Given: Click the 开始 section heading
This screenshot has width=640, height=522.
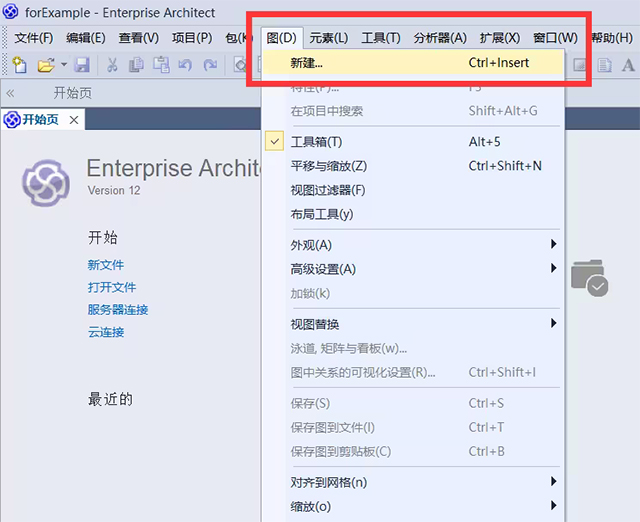Looking at the screenshot, I should (x=103, y=238).
